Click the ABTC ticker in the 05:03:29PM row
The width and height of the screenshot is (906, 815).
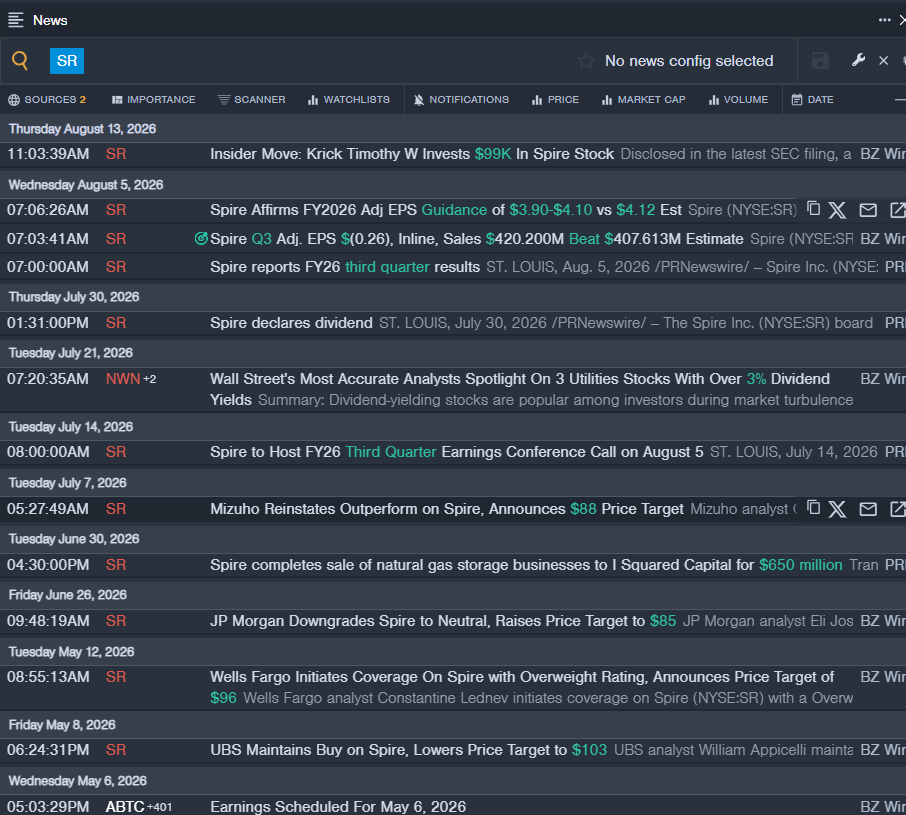[x=125, y=806]
